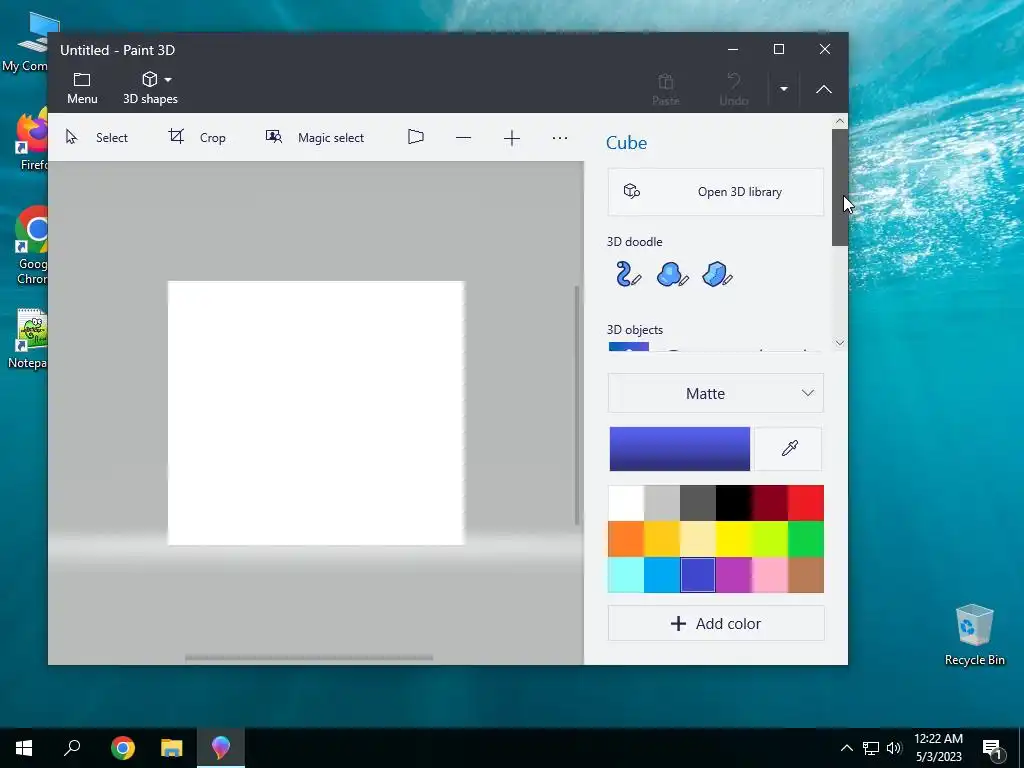This screenshot has height=768, width=1024.
Task: Zoom out with the minus icon
Action: tap(464, 138)
